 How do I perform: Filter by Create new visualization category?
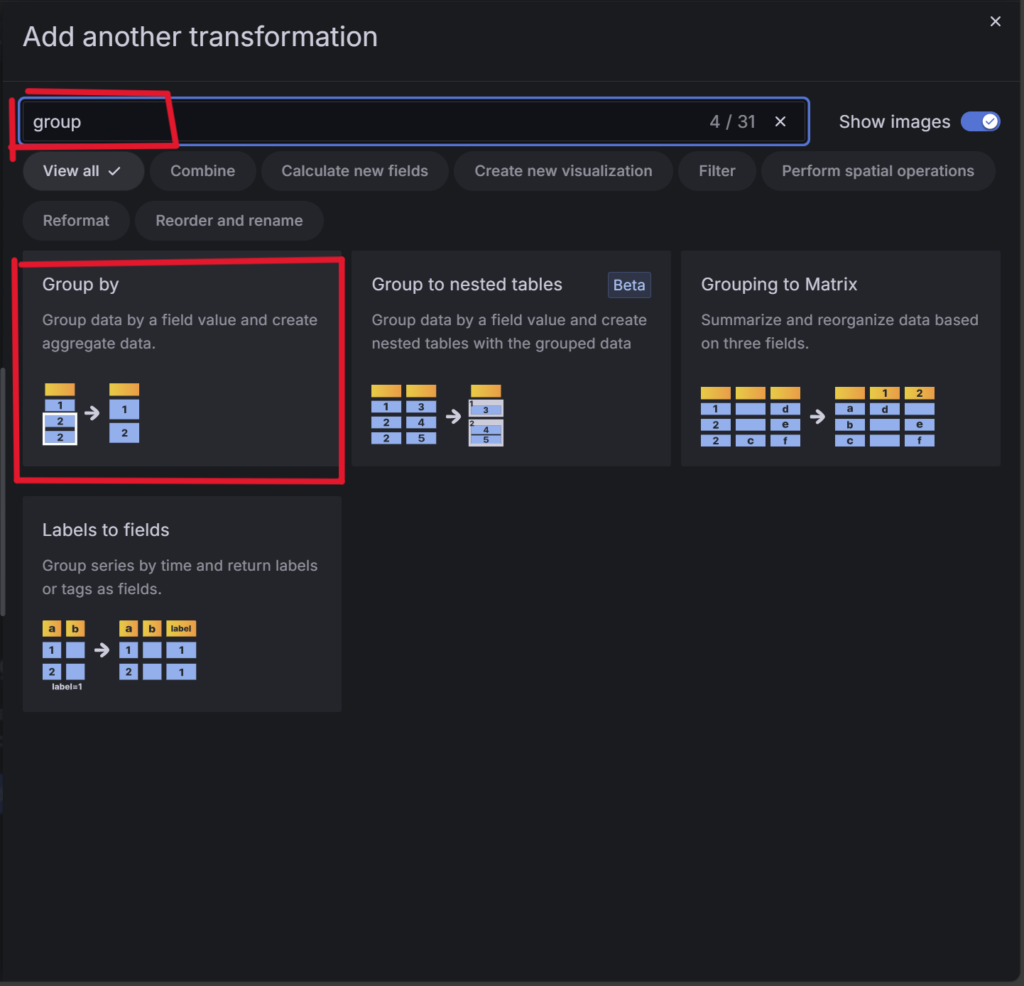coord(563,171)
